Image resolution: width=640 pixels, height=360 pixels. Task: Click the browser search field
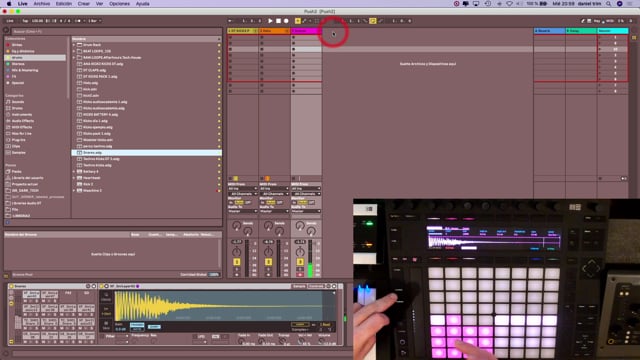coord(116,31)
